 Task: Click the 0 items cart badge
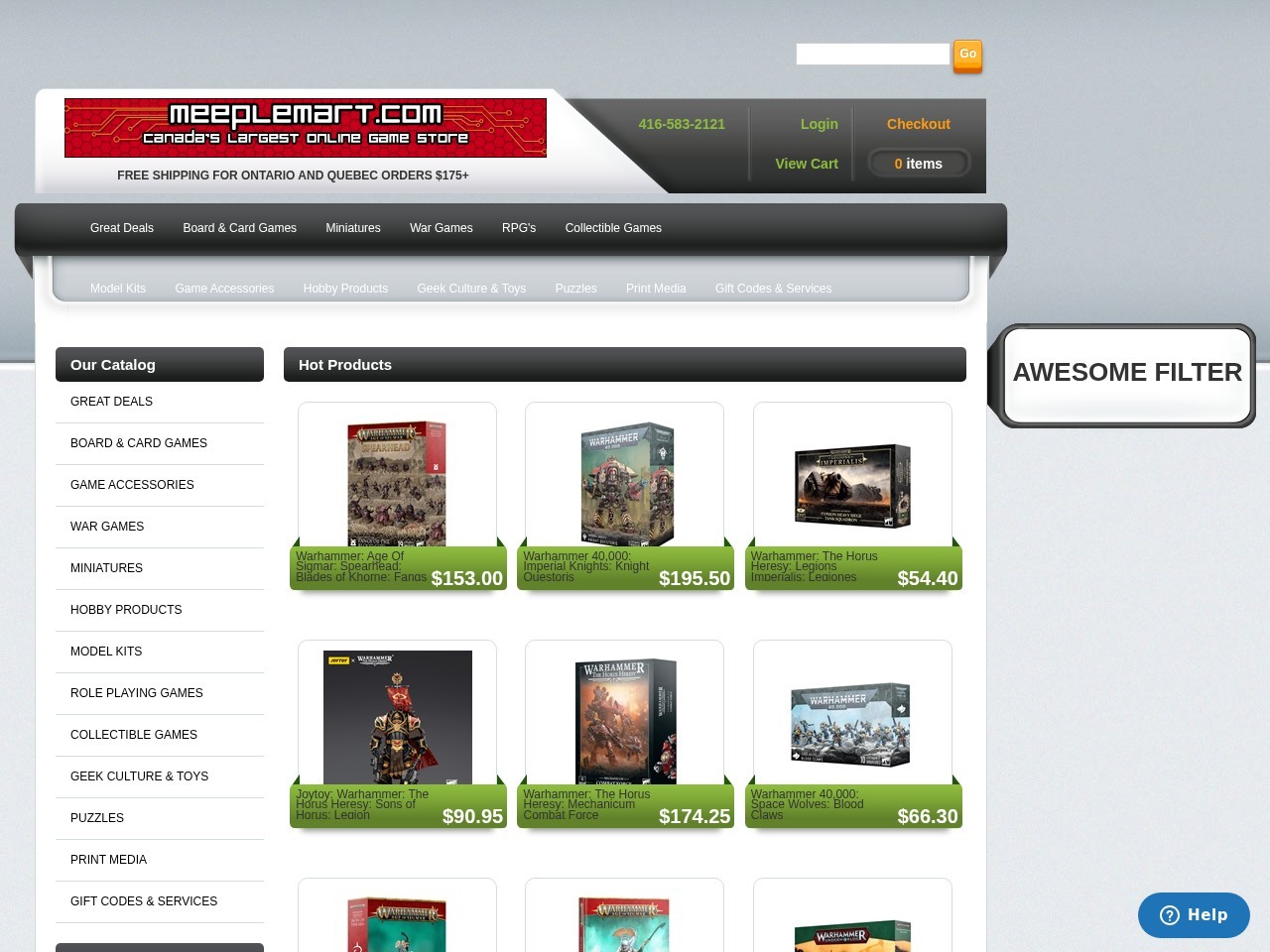click(918, 163)
